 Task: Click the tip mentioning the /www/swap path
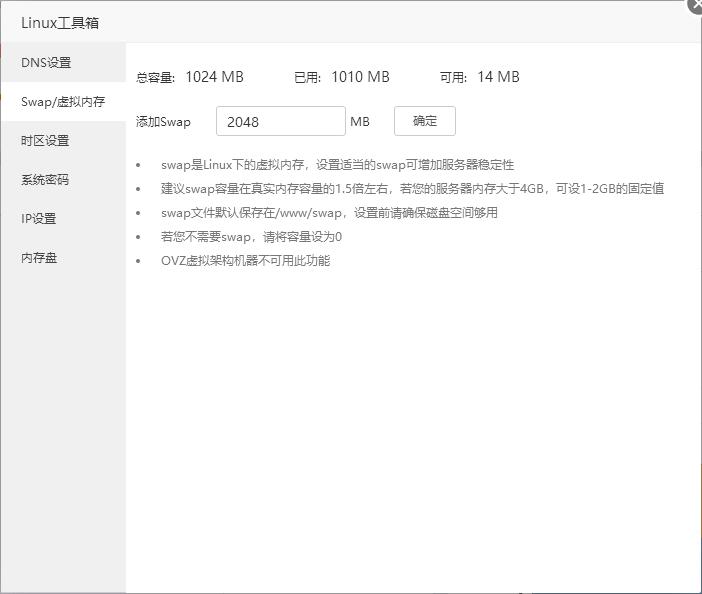pyautogui.click(x=329, y=213)
